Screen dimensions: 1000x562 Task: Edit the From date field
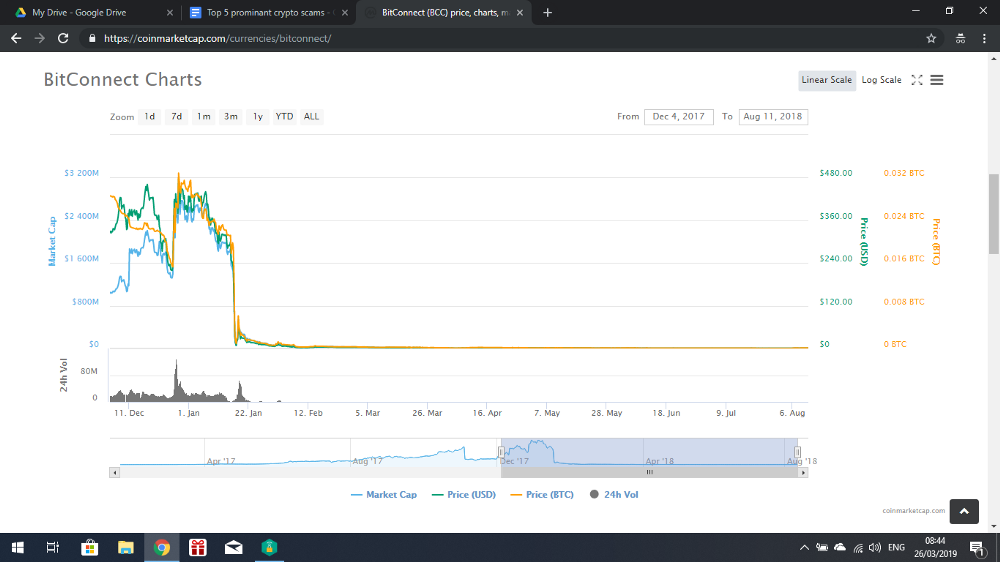pyautogui.click(x=679, y=117)
